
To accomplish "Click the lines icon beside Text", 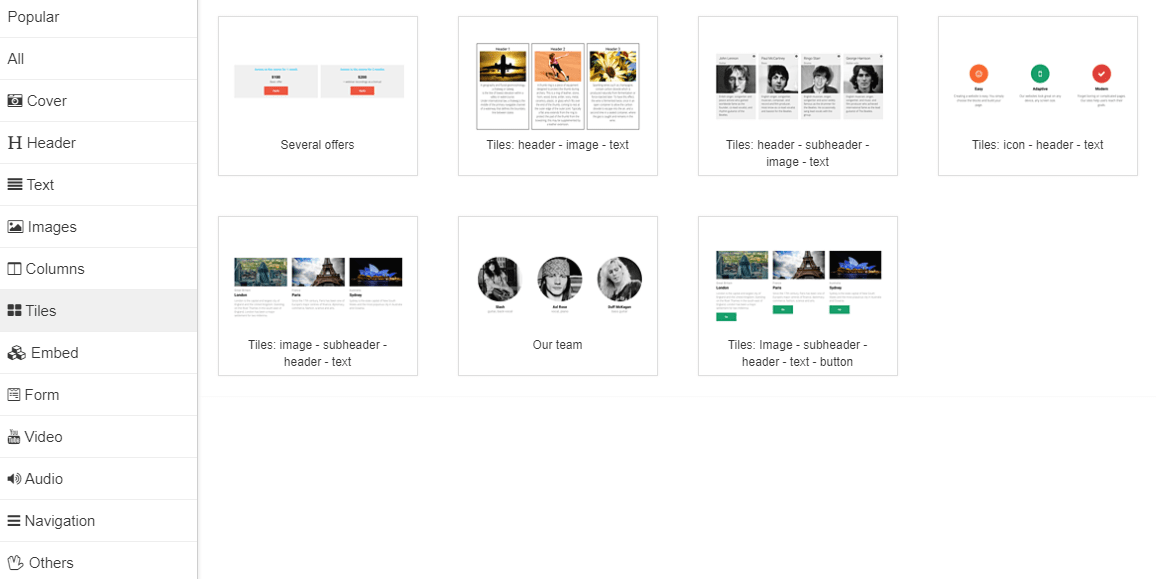I will tap(15, 185).
